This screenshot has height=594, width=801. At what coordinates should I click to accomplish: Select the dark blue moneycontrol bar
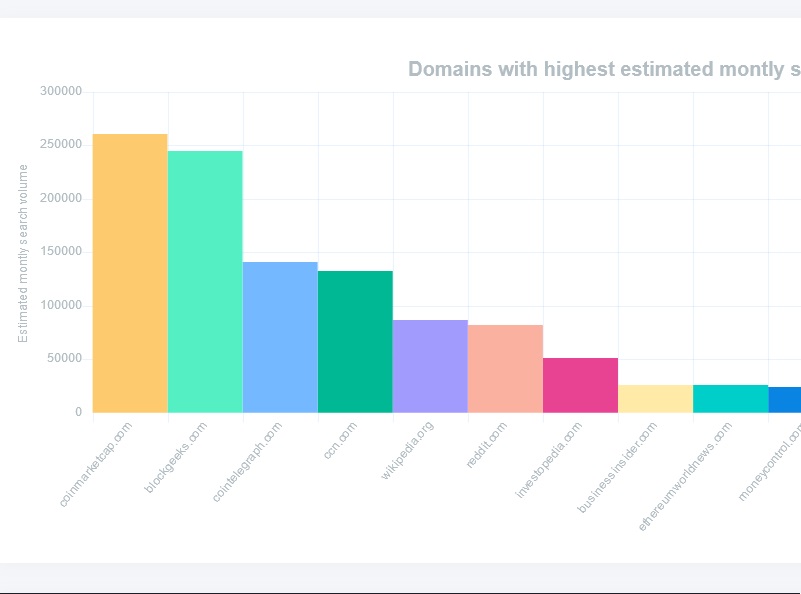click(x=785, y=400)
